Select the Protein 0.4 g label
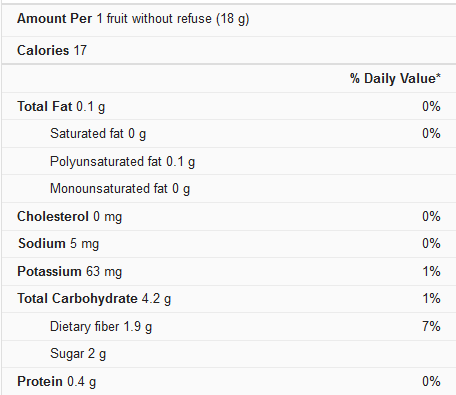The width and height of the screenshot is (456, 395). click(x=57, y=382)
